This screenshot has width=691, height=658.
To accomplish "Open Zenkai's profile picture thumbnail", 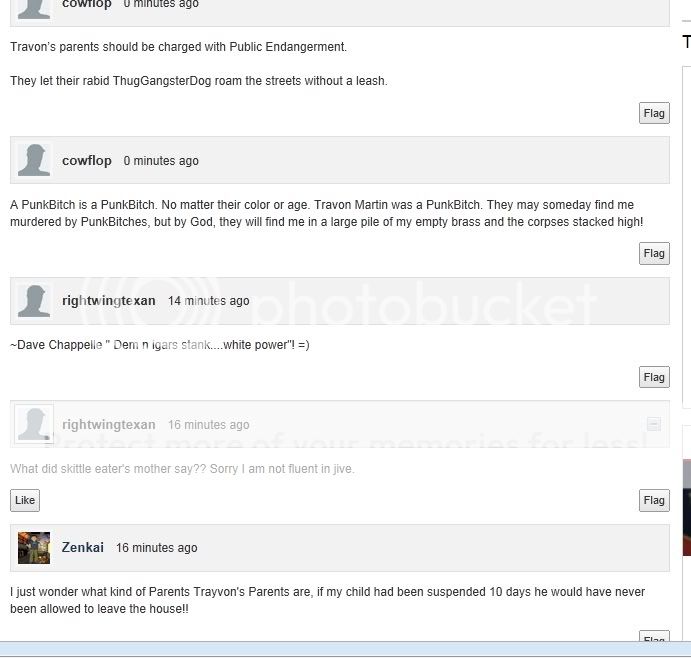I will pos(34,548).
